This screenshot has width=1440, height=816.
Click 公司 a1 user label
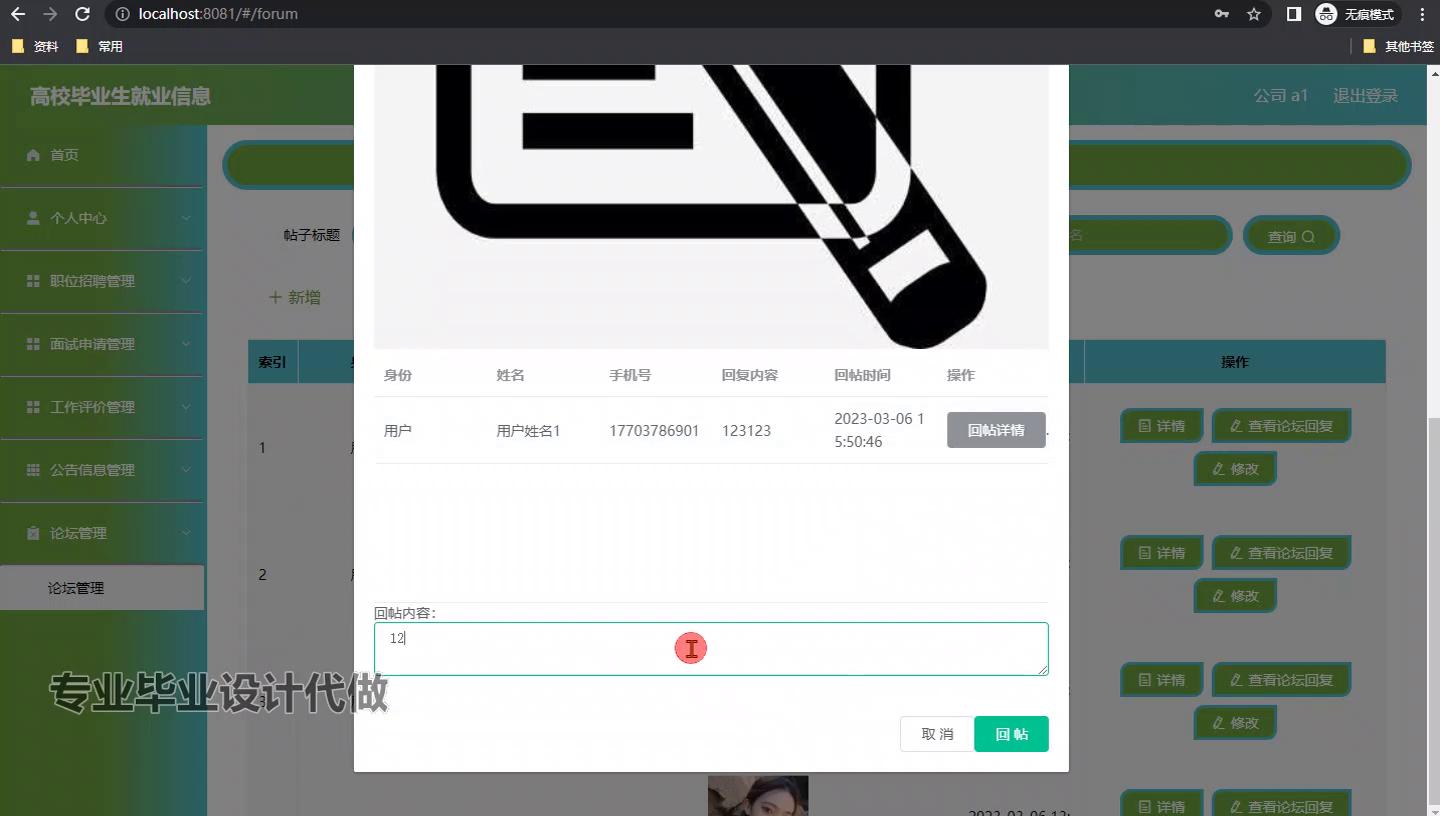click(x=1281, y=96)
